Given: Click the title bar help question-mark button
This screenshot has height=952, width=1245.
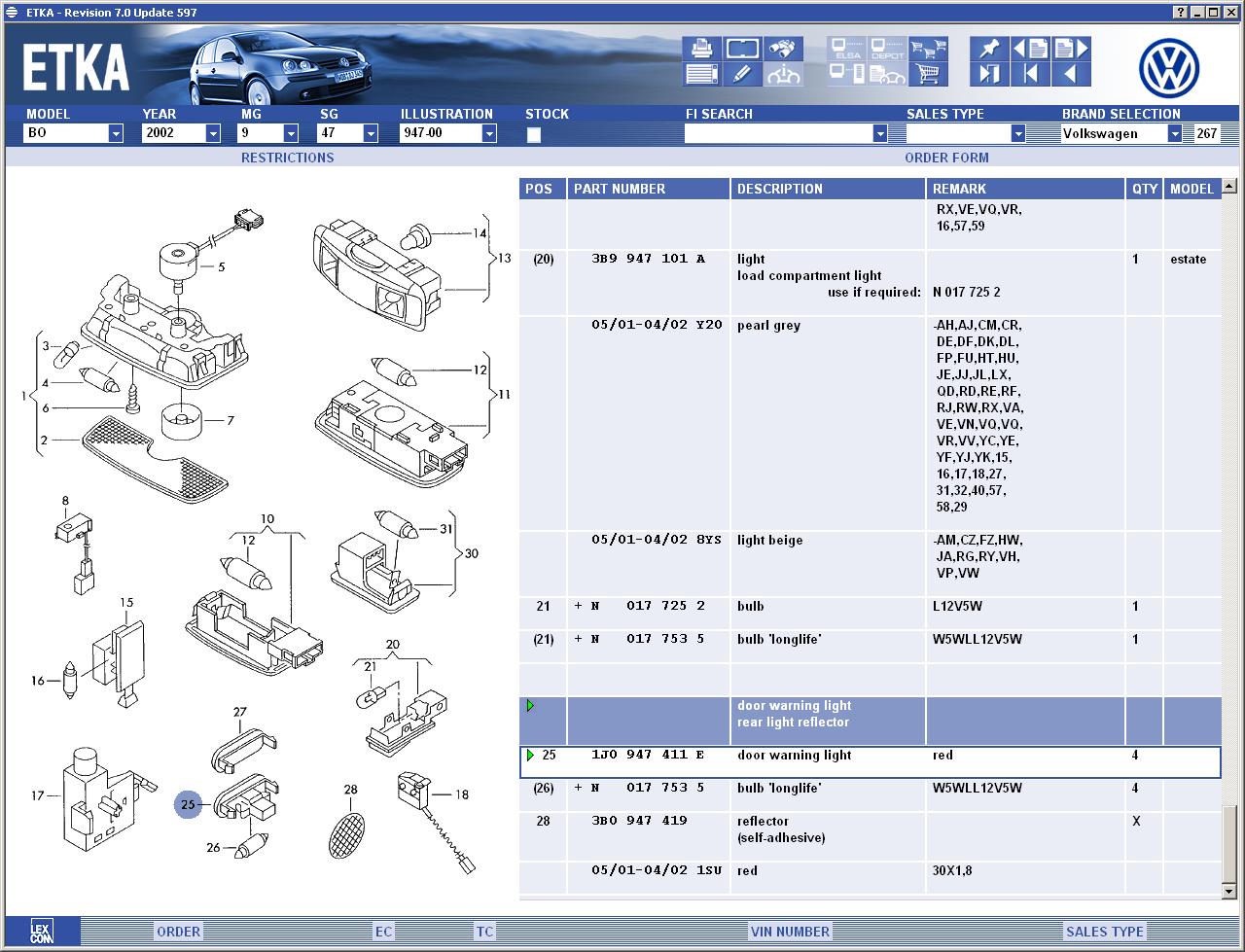Looking at the screenshot, I should pyautogui.click(x=1181, y=12).
